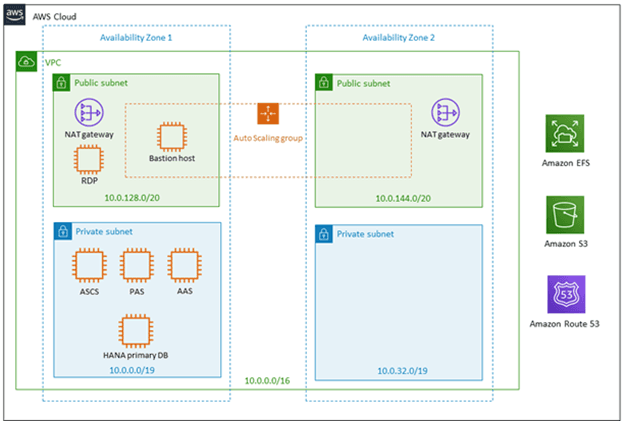This screenshot has width=623, height=423.
Task: Select the VPC cloud icon
Action: [x=25, y=62]
